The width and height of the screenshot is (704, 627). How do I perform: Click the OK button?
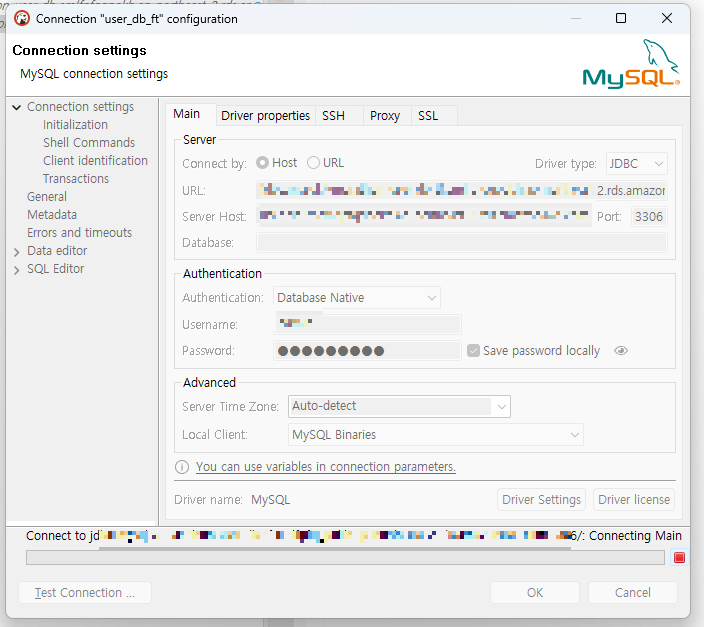click(535, 593)
